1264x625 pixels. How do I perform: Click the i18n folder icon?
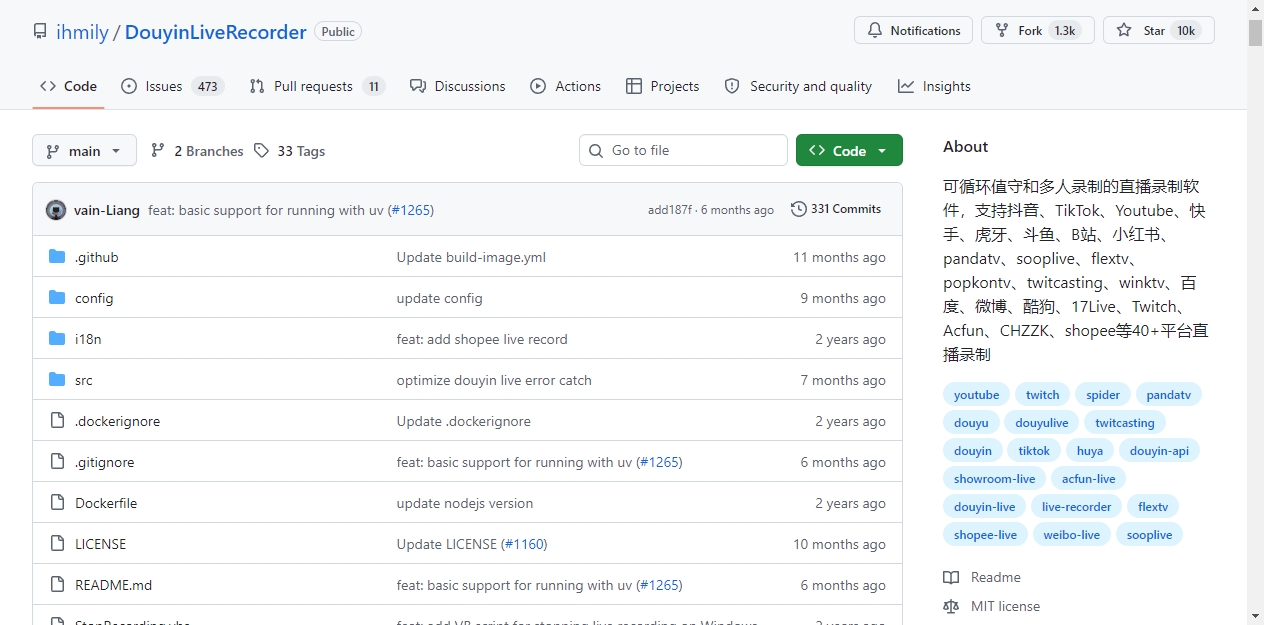coord(57,339)
